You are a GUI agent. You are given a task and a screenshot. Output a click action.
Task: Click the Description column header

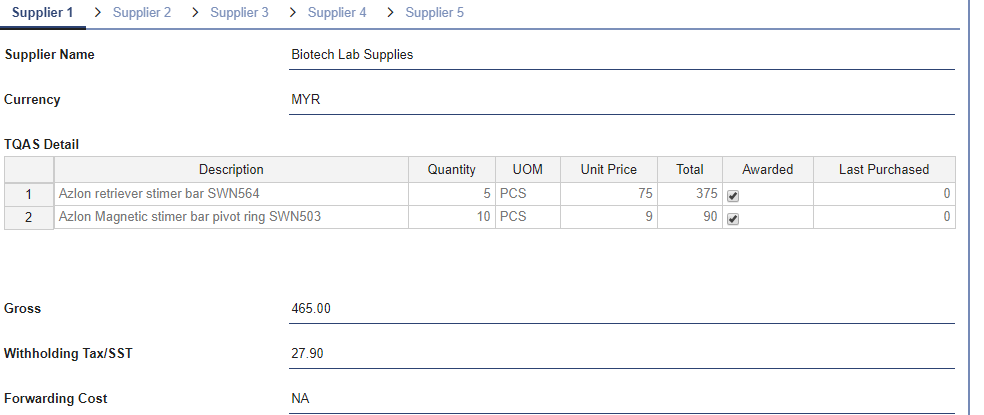click(x=231, y=170)
